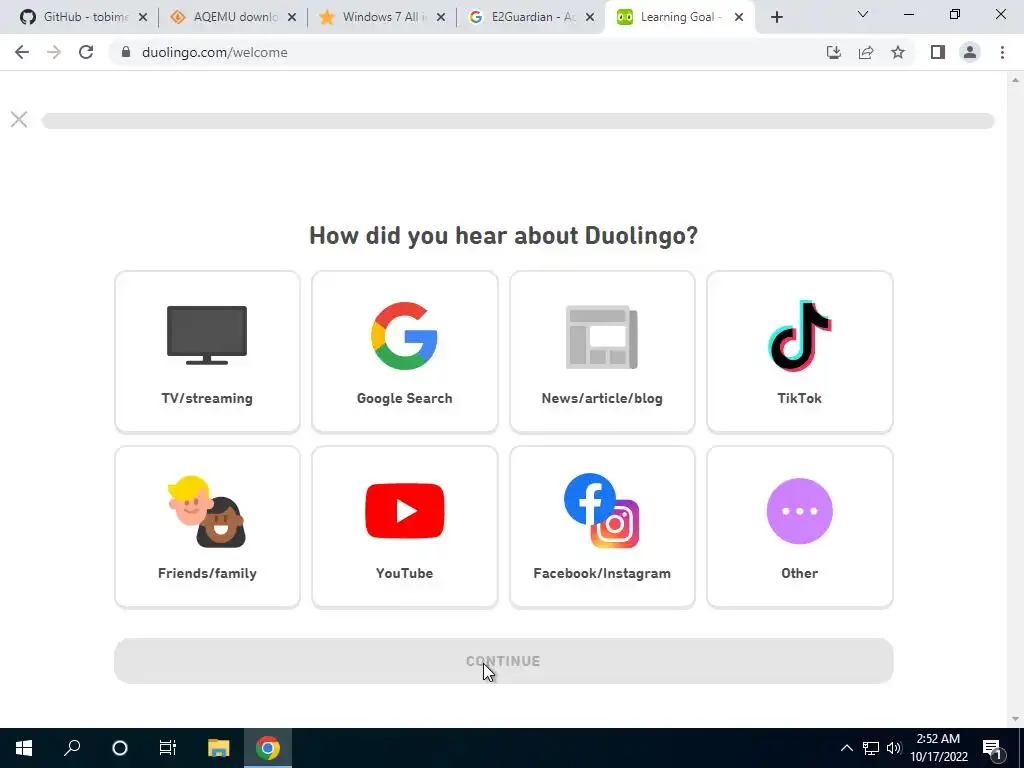The height and width of the screenshot is (768, 1024).
Task: Click the page scrollbar down arrow
Action: pyautogui.click(x=1015, y=719)
